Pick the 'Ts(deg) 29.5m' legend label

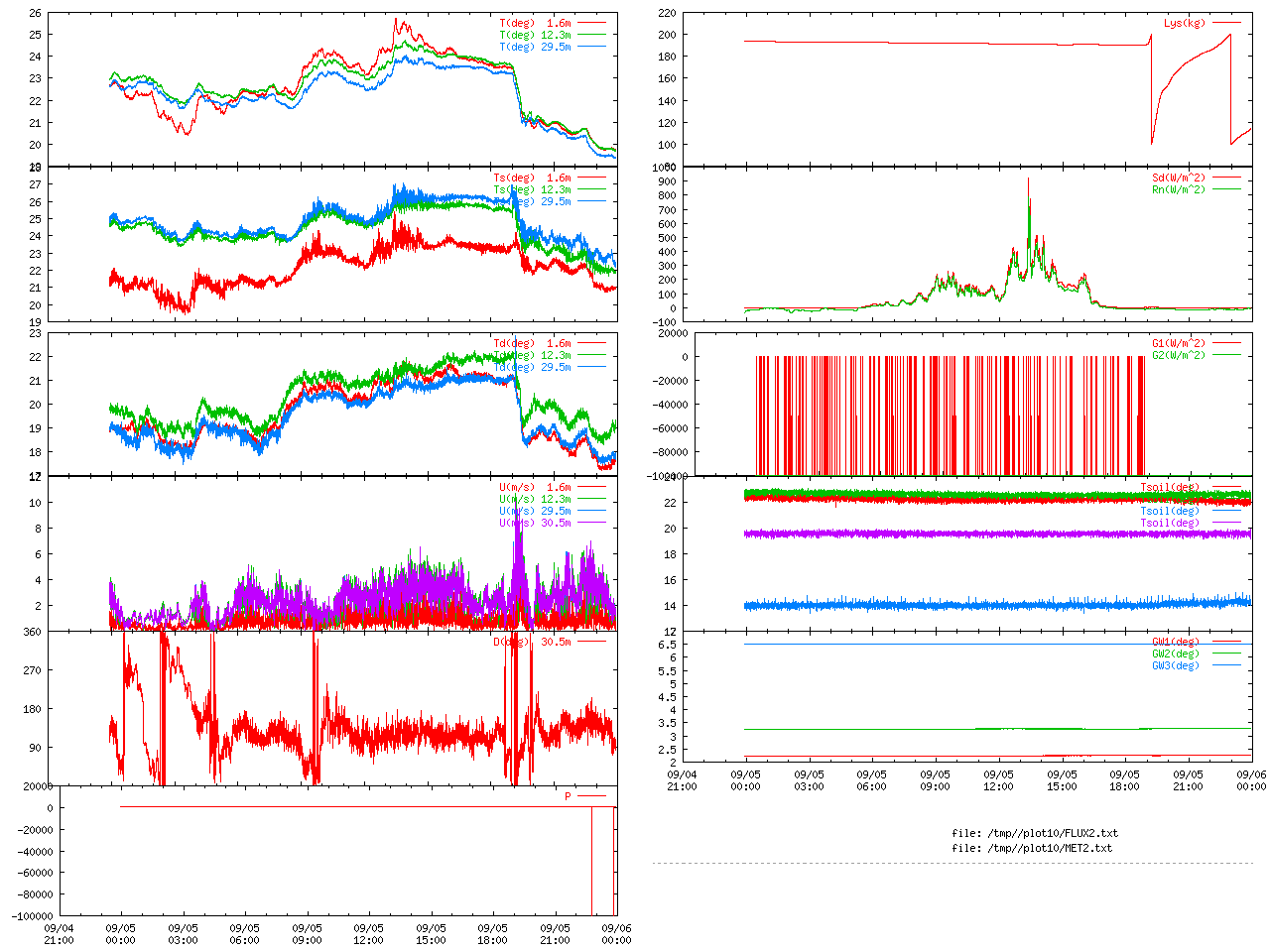pos(532,202)
